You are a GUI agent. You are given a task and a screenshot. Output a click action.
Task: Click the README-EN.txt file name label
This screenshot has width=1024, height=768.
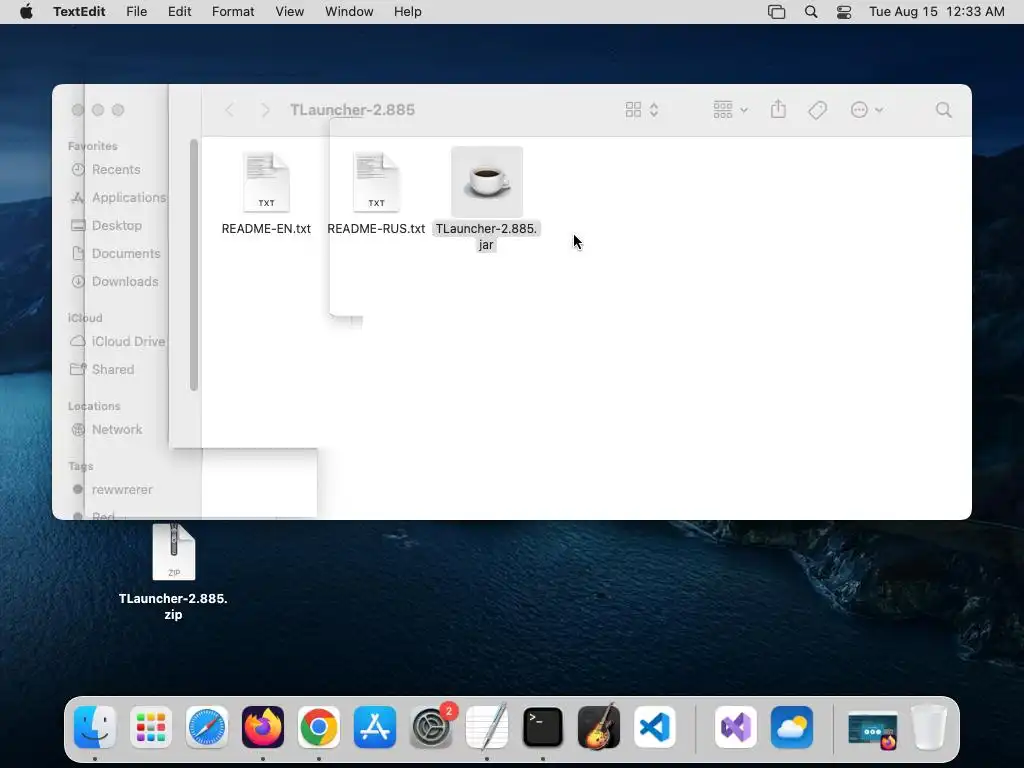266,229
